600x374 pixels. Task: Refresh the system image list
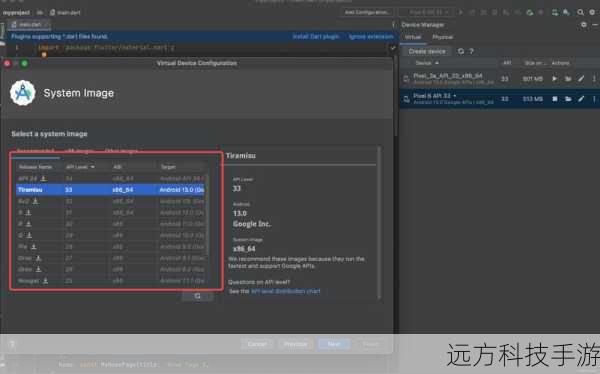click(x=197, y=296)
